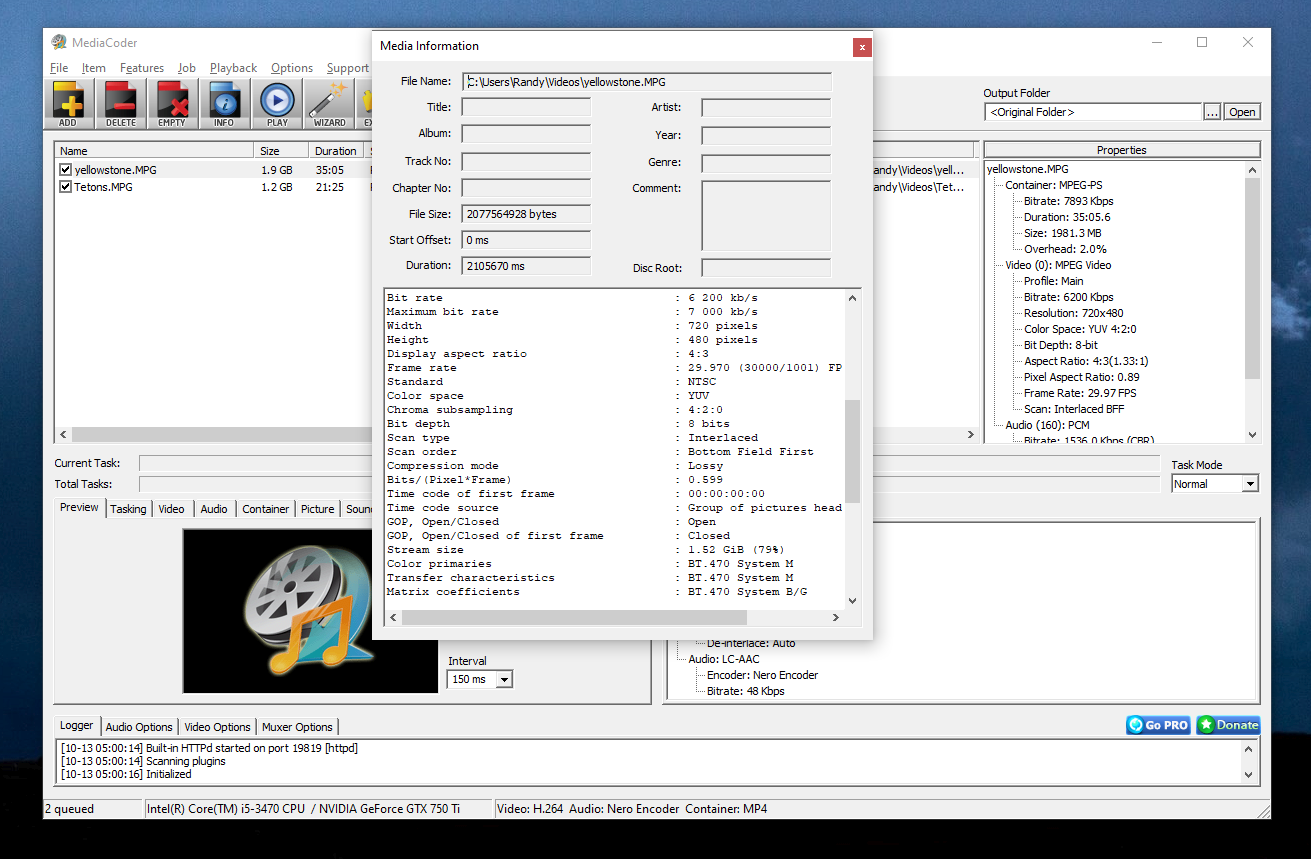Click the Properties tree scroll down arrow

tap(1253, 434)
